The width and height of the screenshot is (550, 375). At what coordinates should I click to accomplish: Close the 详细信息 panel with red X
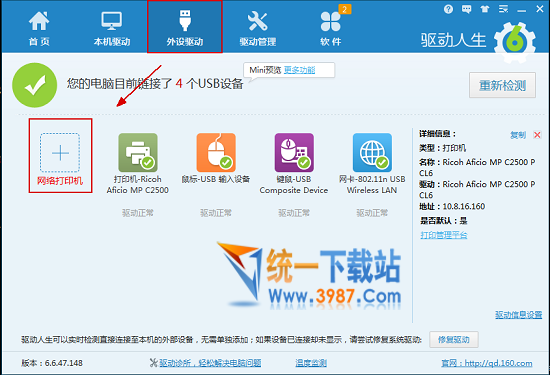[x=537, y=135]
